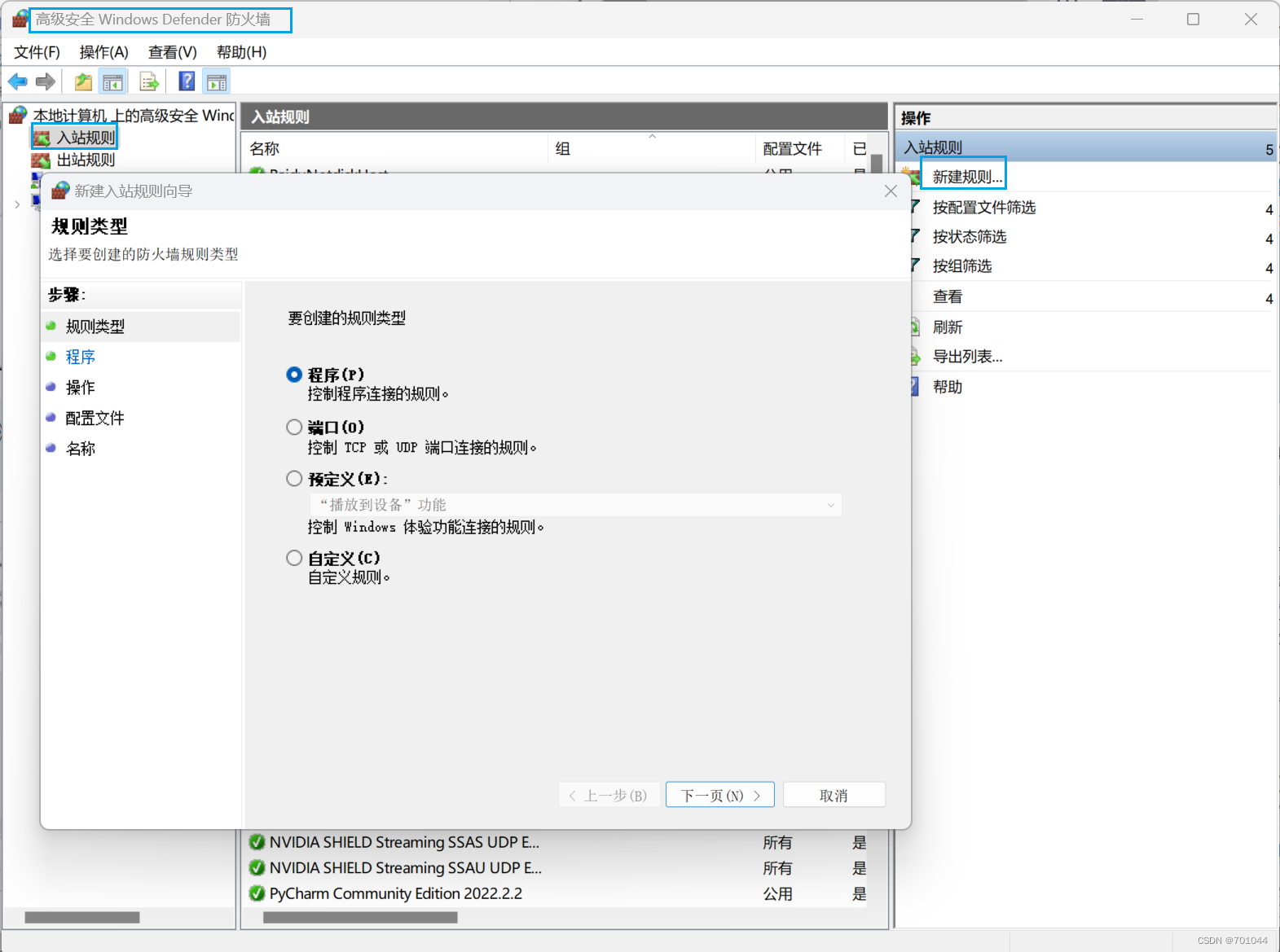Select NVIDIA SHIELD Streaming SSAS UDP rule
The image size is (1280, 952).
[404, 842]
